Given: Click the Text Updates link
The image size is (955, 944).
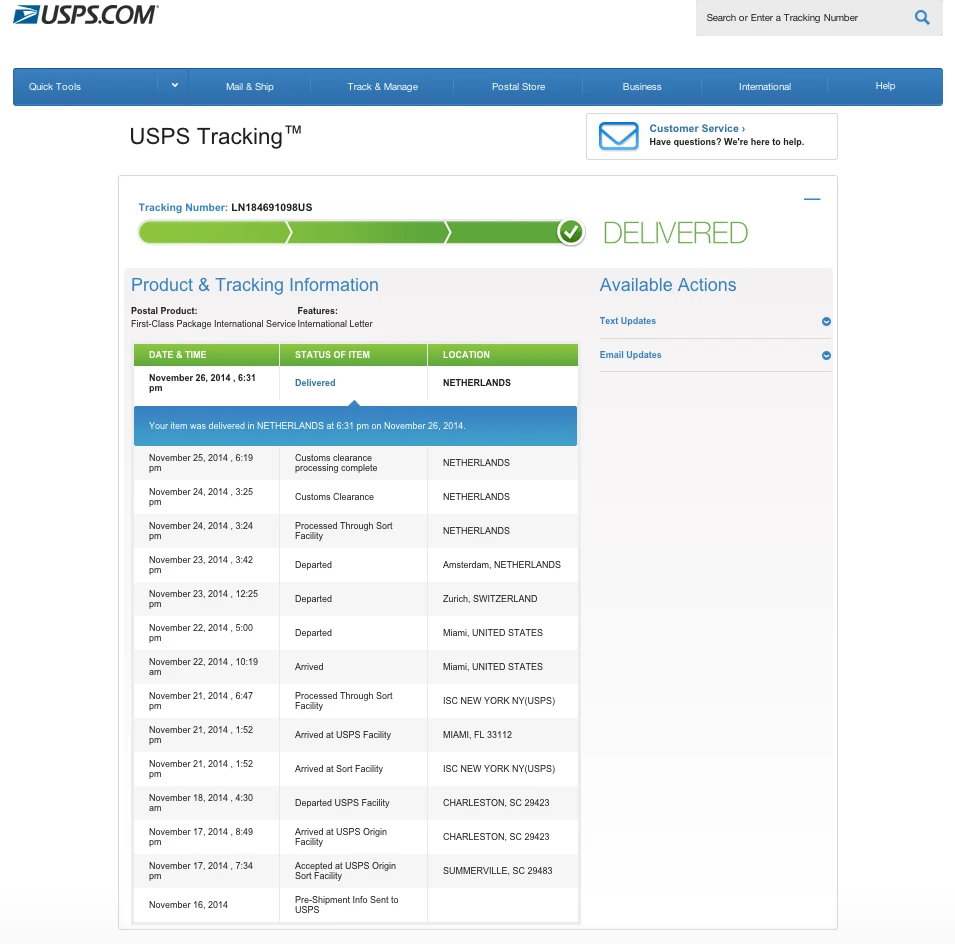Looking at the screenshot, I should coord(627,321).
